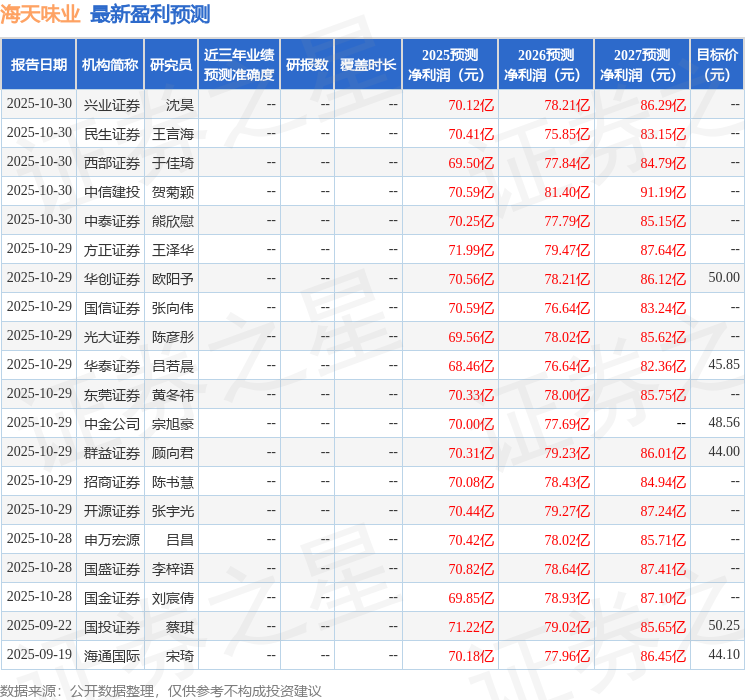The image size is (745, 700).
Task: Select the 华创证券 institution cell
Action: [x=112, y=279]
